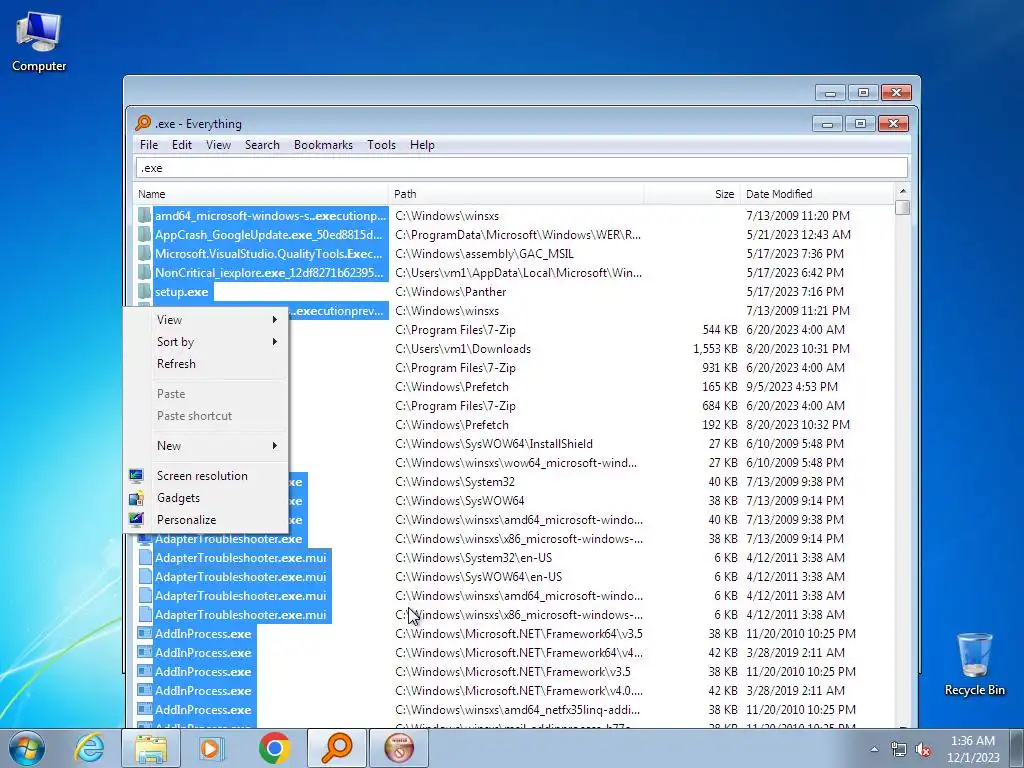Image resolution: width=1024 pixels, height=768 pixels.
Task: Select NonCritical_iexplore.exe entry name
Action: tap(269, 272)
